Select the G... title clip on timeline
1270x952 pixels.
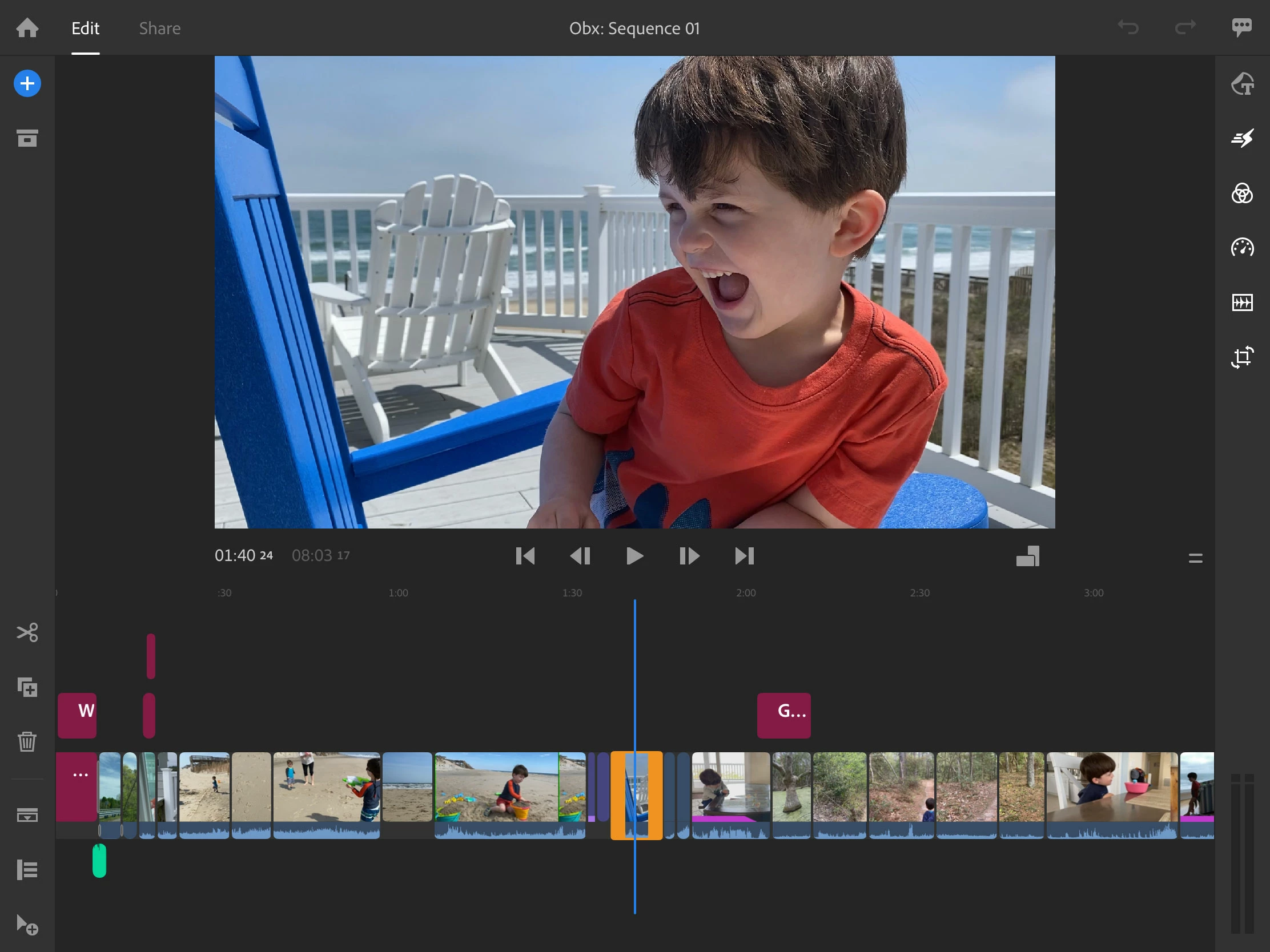[783, 715]
